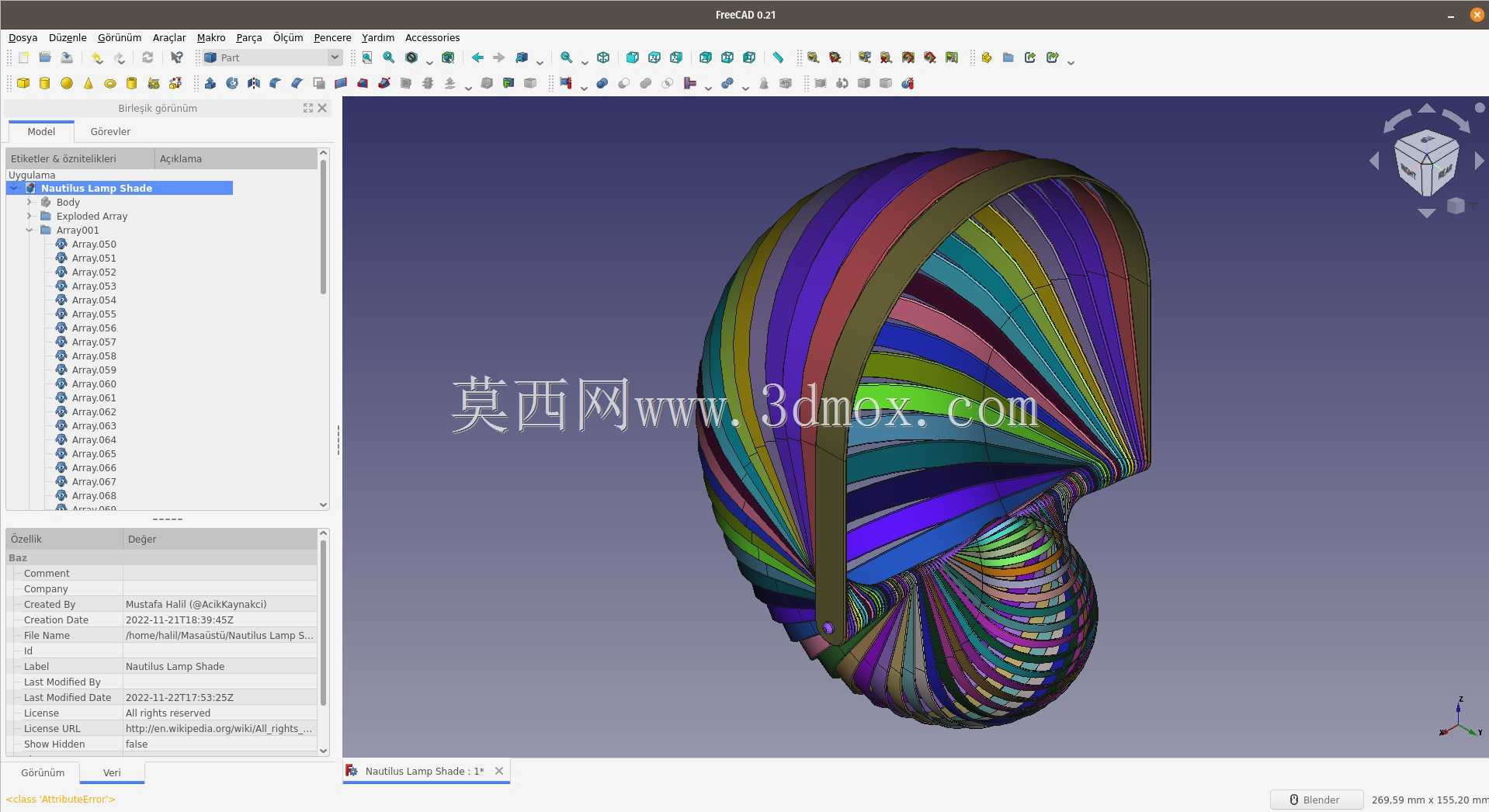
Task: Toggle floating of Birleşik görünüm panel
Action: 308,108
